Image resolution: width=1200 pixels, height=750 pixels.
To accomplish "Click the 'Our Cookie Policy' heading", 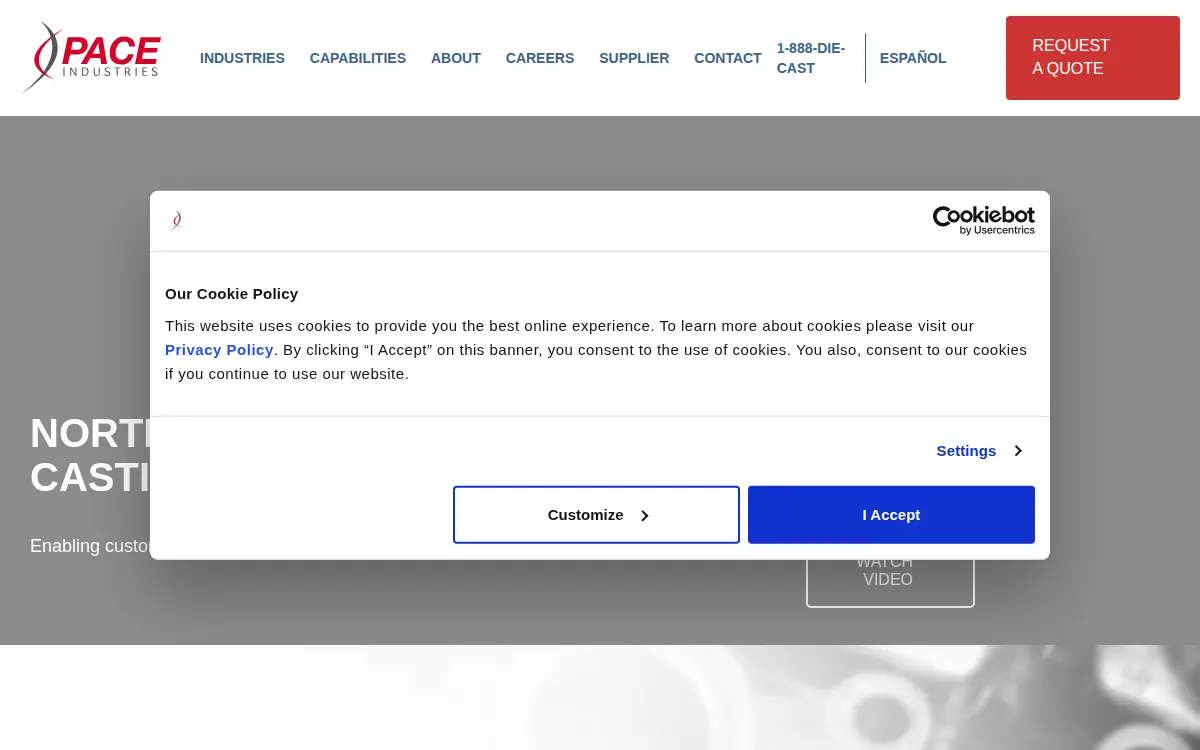I will tap(231, 294).
